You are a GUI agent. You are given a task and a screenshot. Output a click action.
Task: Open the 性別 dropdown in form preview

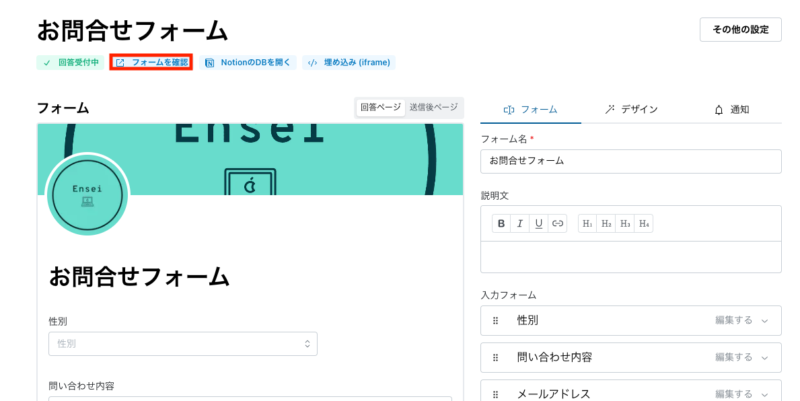[183, 344]
